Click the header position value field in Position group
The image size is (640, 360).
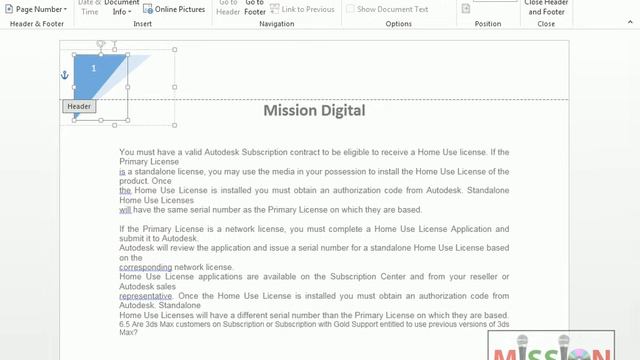click(495, 1)
